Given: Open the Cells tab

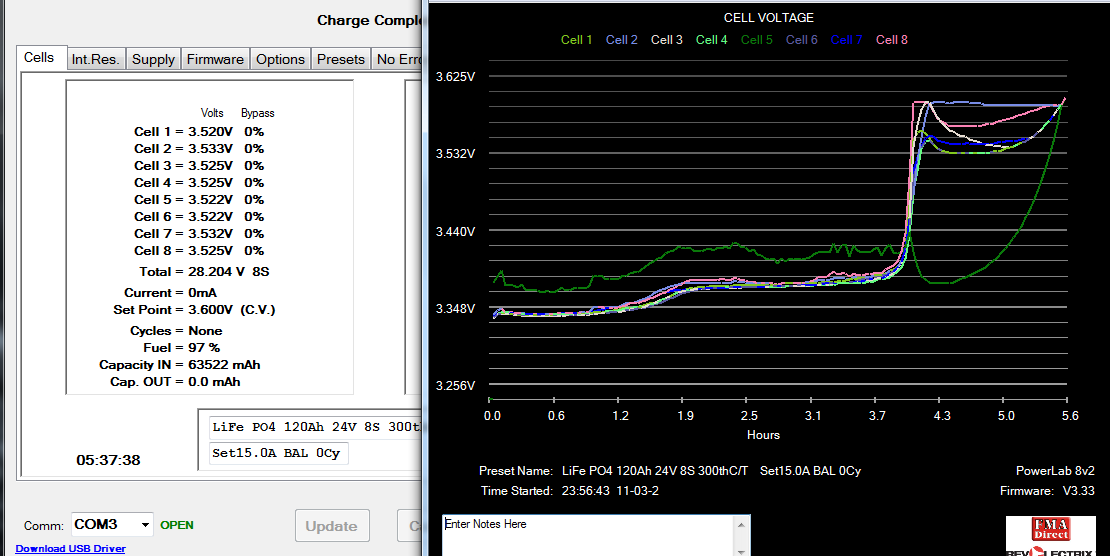Looking at the screenshot, I should tap(40, 58).
